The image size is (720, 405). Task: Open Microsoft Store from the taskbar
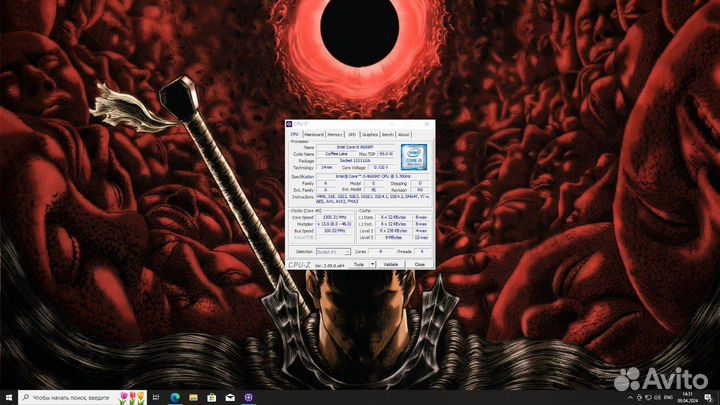(x=212, y=397)
